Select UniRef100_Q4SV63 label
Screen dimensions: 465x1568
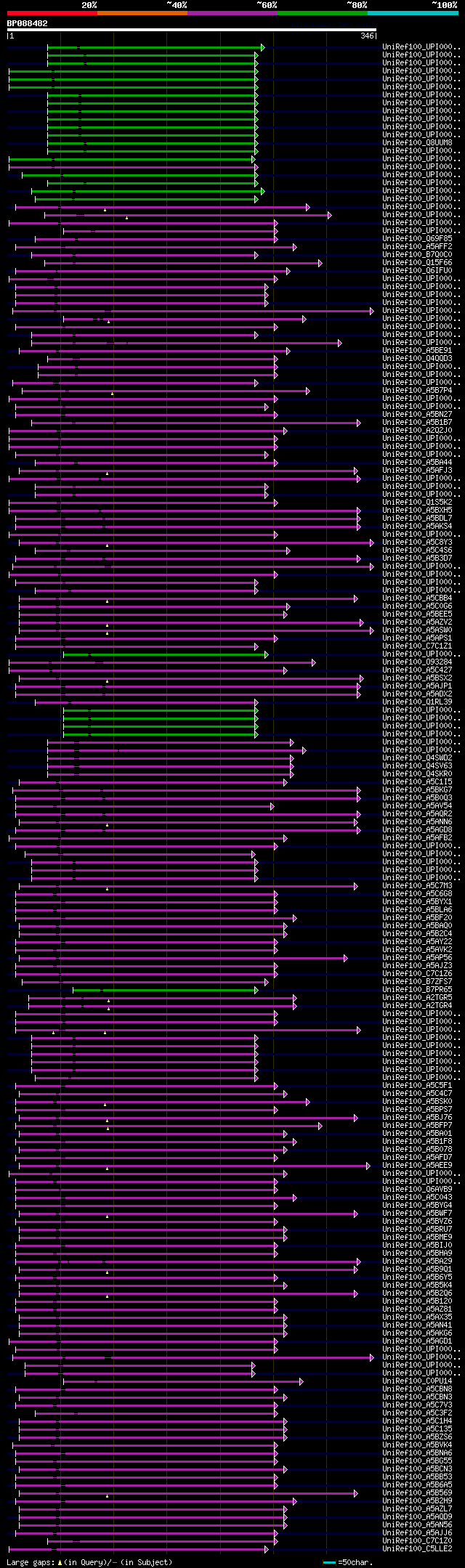click(417, 766)
